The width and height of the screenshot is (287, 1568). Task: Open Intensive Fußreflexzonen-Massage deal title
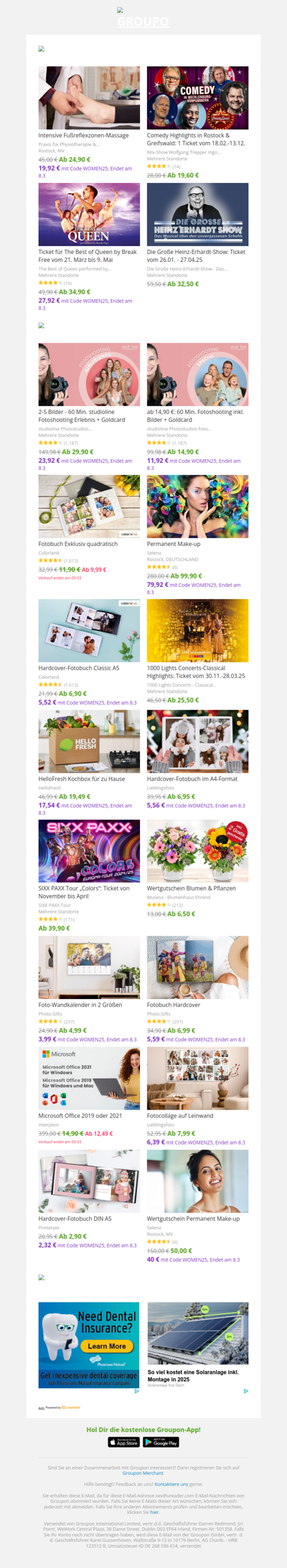84,135
